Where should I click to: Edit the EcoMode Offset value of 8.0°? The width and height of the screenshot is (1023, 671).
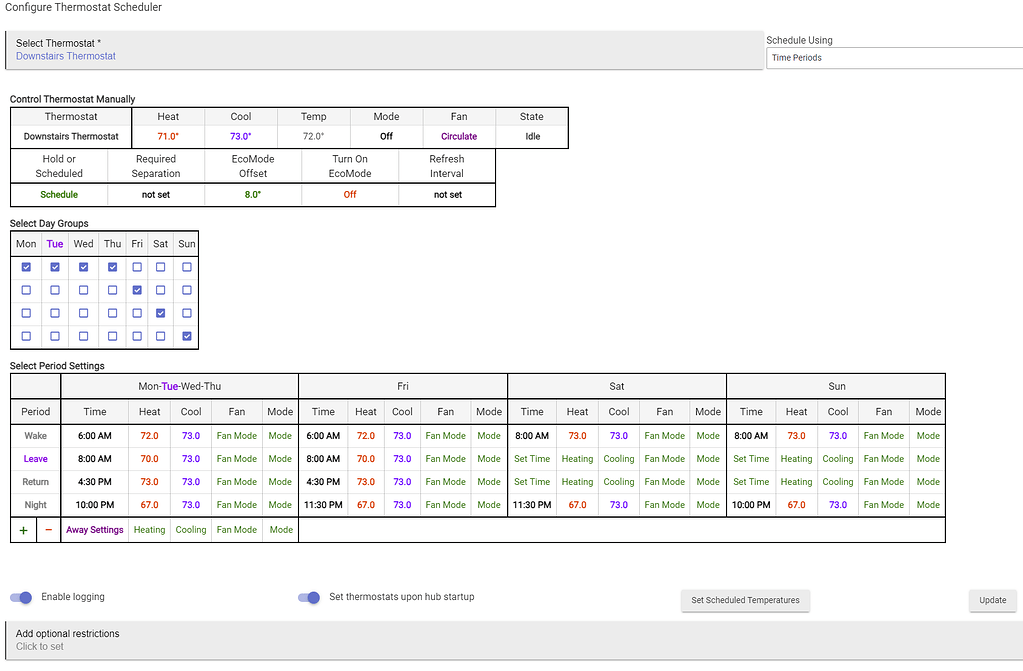tap(252, 194)
